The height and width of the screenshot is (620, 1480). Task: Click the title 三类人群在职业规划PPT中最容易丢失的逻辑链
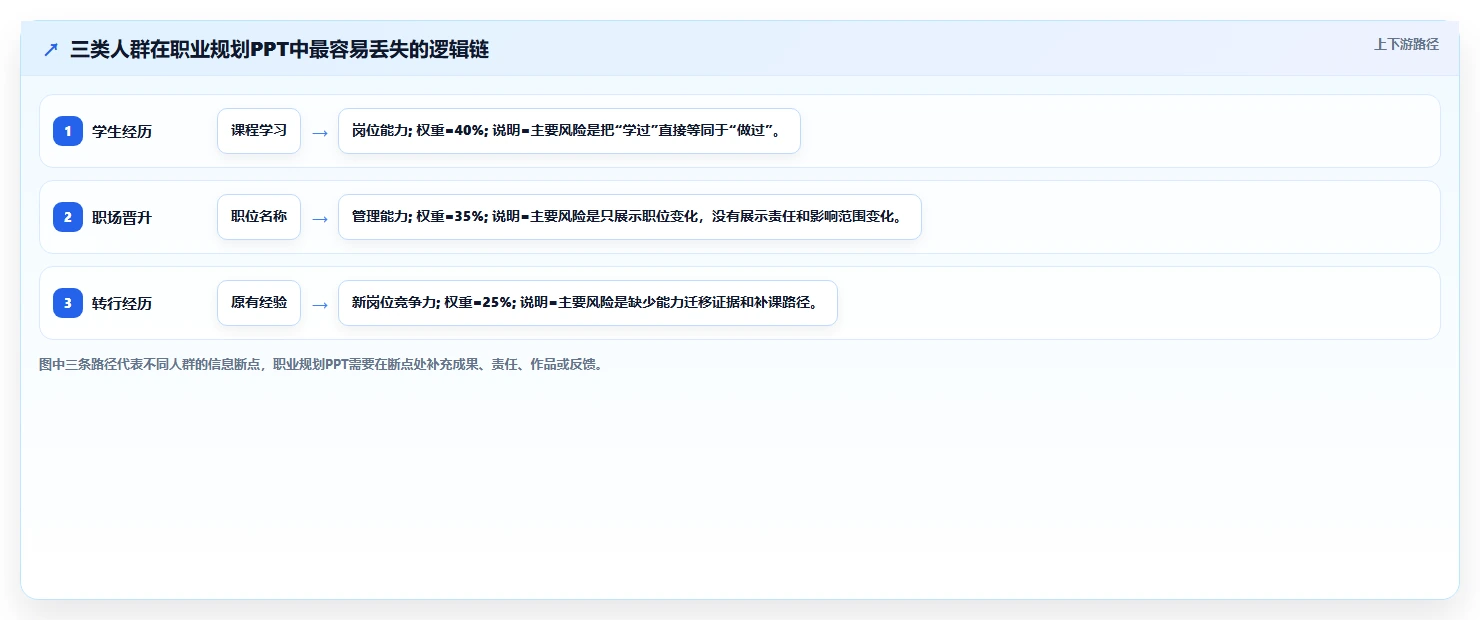click(x=279, y=50)
